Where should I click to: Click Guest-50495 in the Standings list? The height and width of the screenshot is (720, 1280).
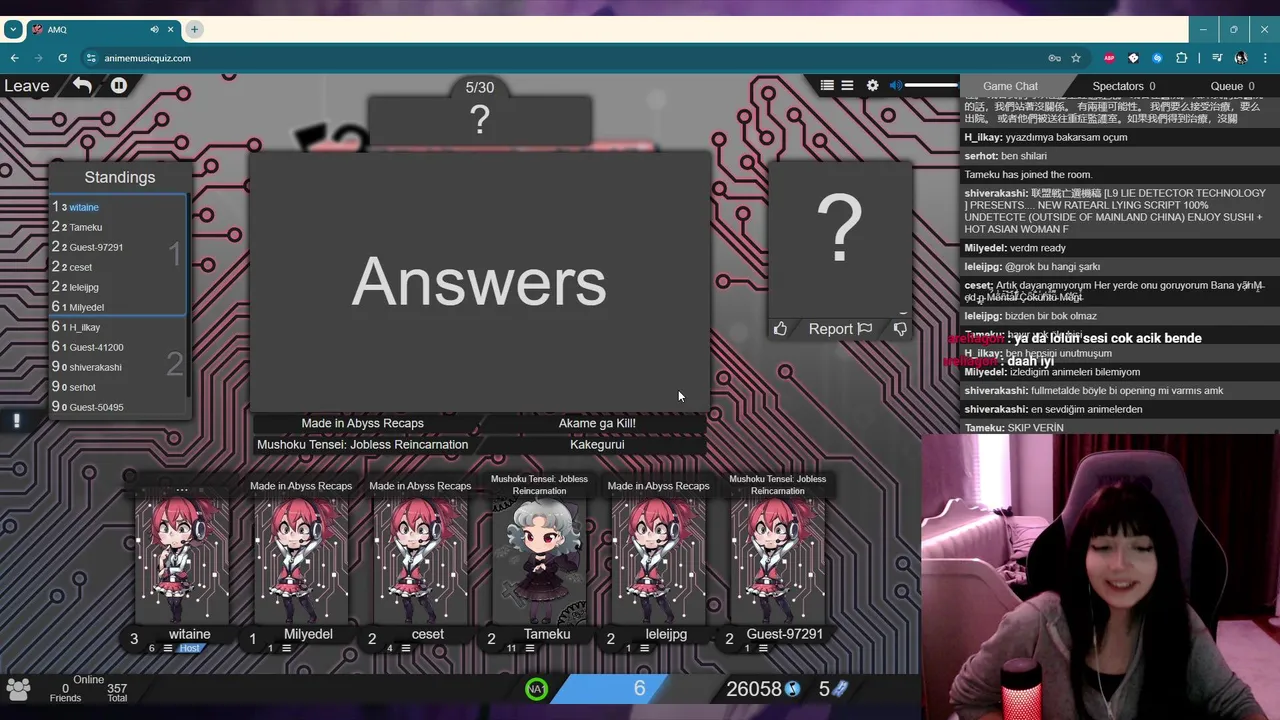(x=96, y=407)
